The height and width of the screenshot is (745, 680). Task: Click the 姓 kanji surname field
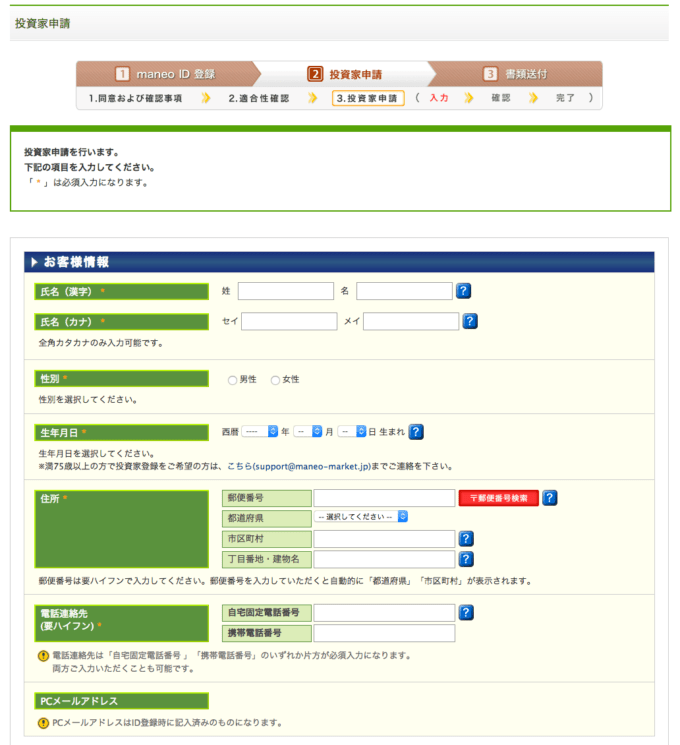(x=286, y=291)
